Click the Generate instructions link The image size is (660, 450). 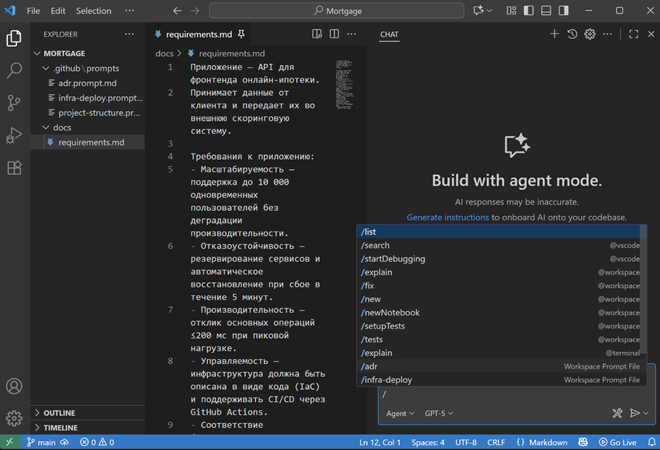[x=448, y=217]
